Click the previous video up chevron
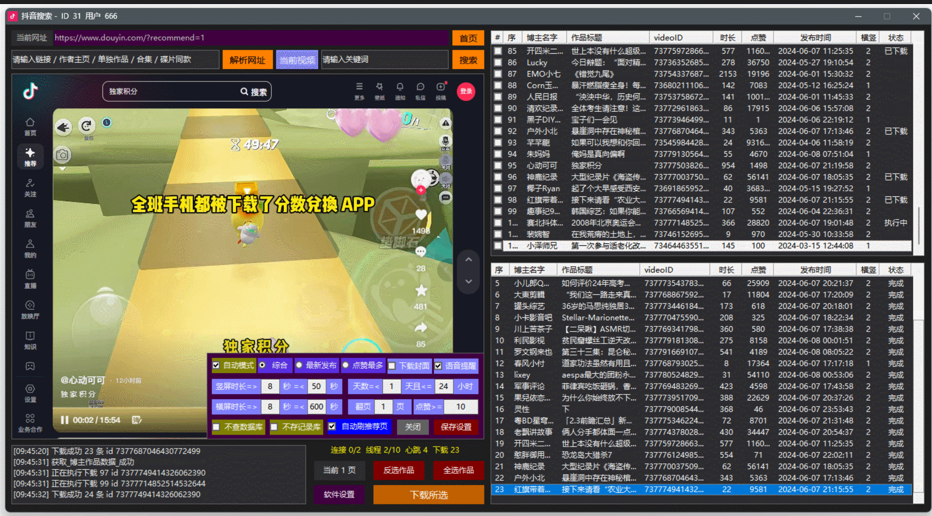This screenshot has height=516, width=932. 468,260
